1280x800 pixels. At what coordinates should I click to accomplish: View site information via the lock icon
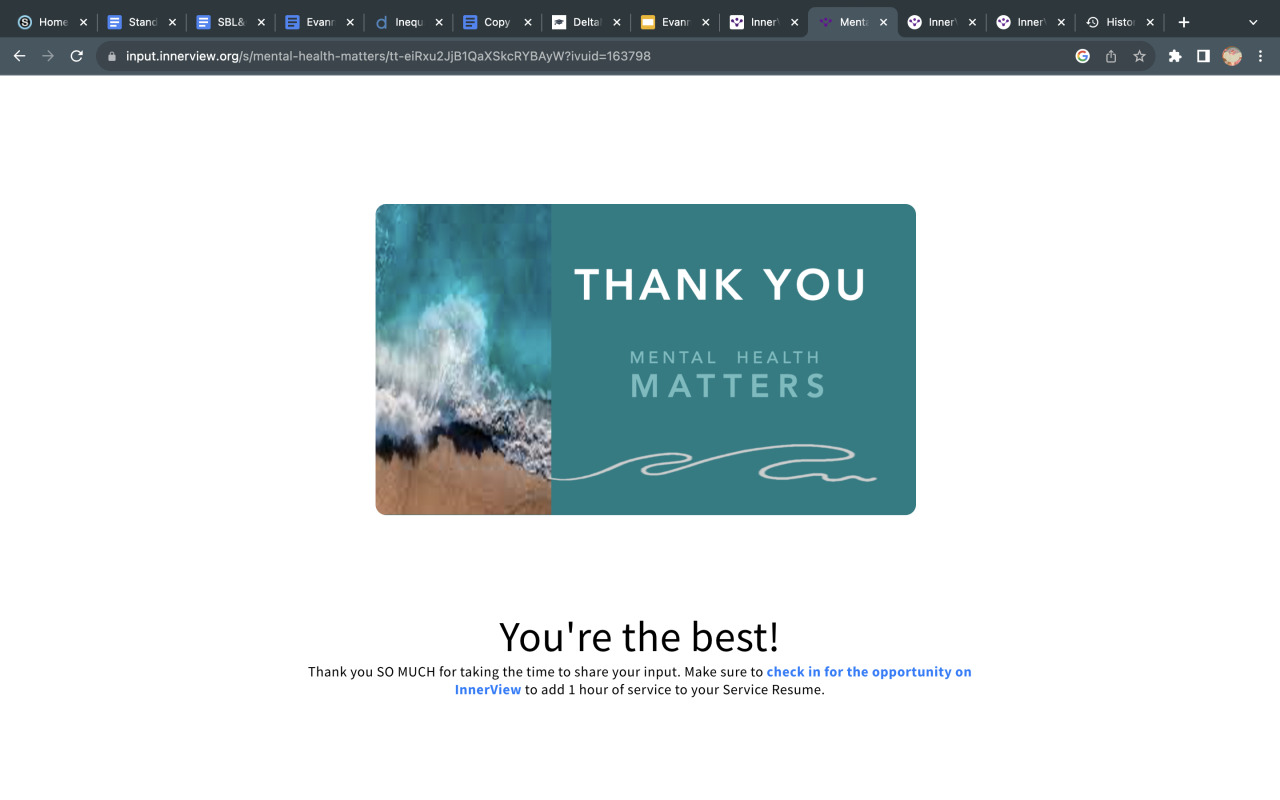112,57
